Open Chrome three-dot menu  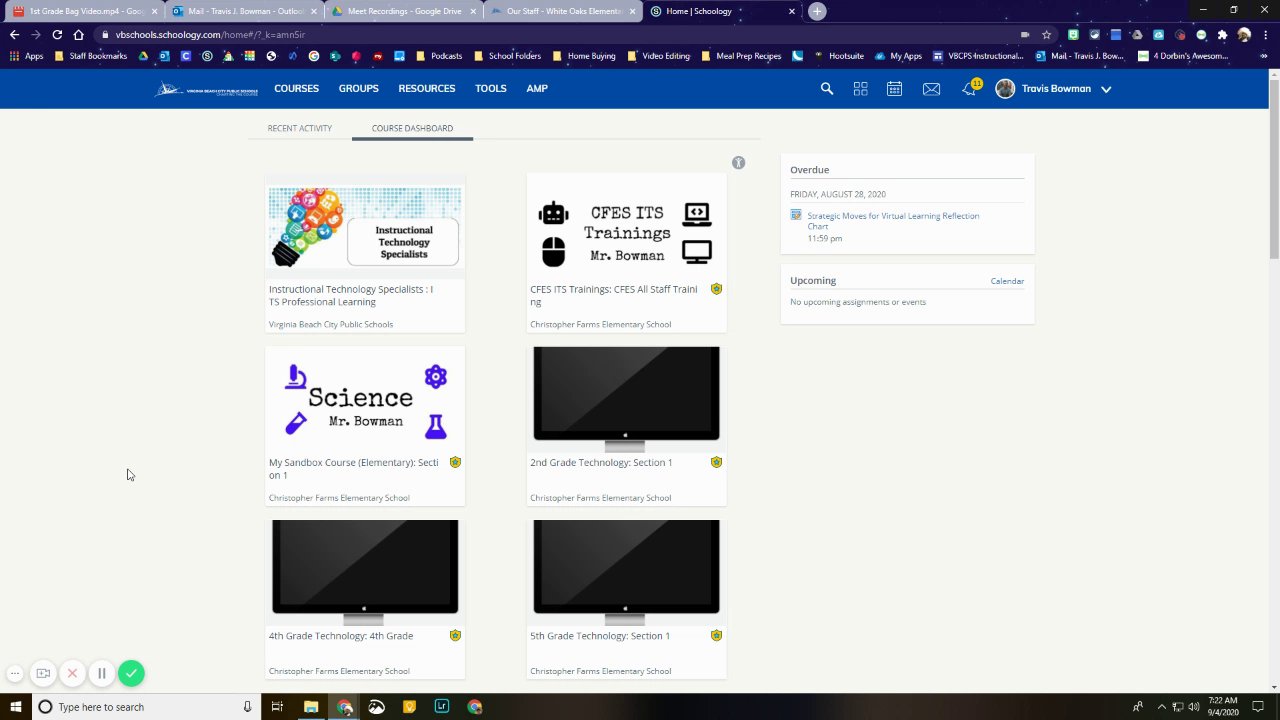tap(1265, 34)
